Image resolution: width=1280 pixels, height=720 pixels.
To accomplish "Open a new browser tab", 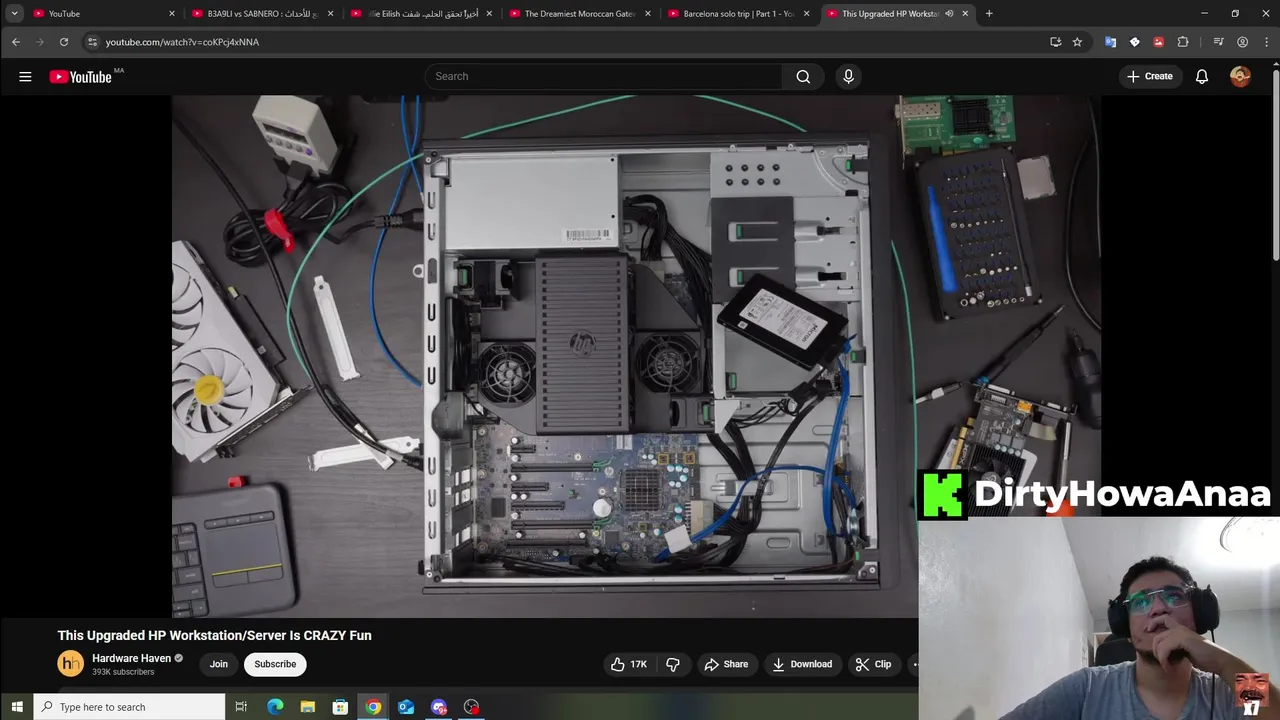I will (989, 13).
